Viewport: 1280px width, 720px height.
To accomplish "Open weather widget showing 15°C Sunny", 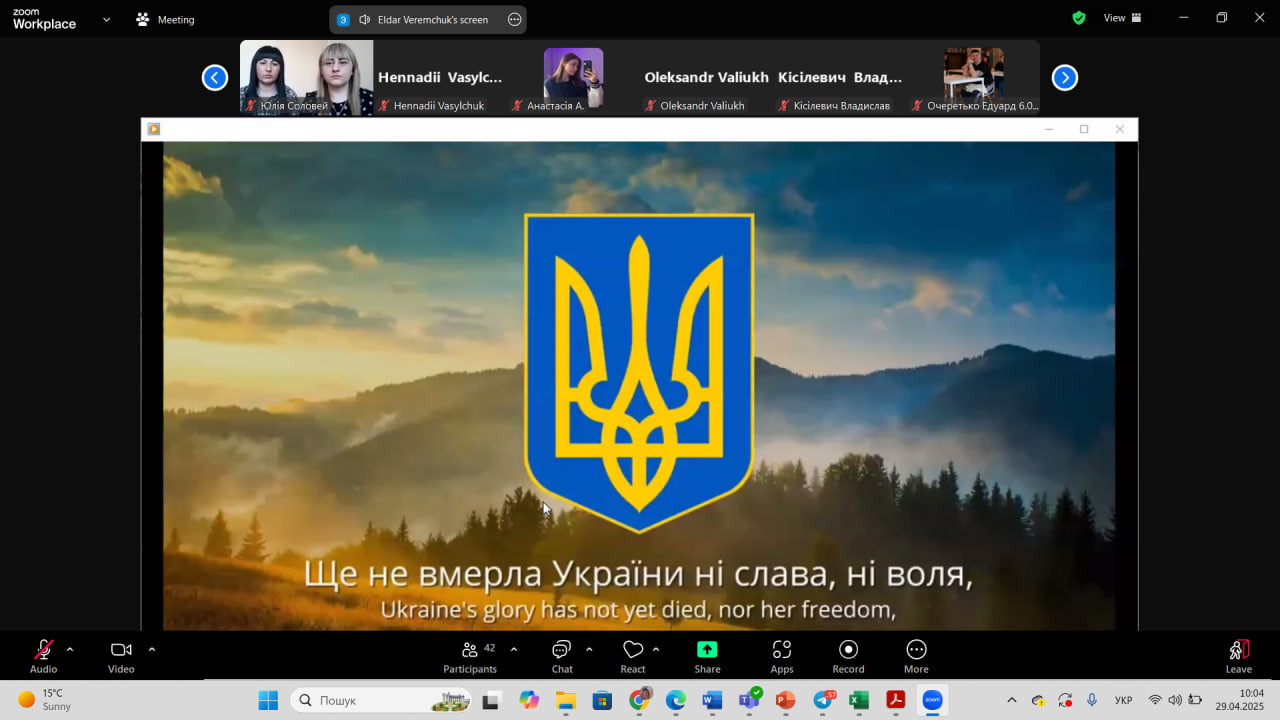I will point(46,700).
